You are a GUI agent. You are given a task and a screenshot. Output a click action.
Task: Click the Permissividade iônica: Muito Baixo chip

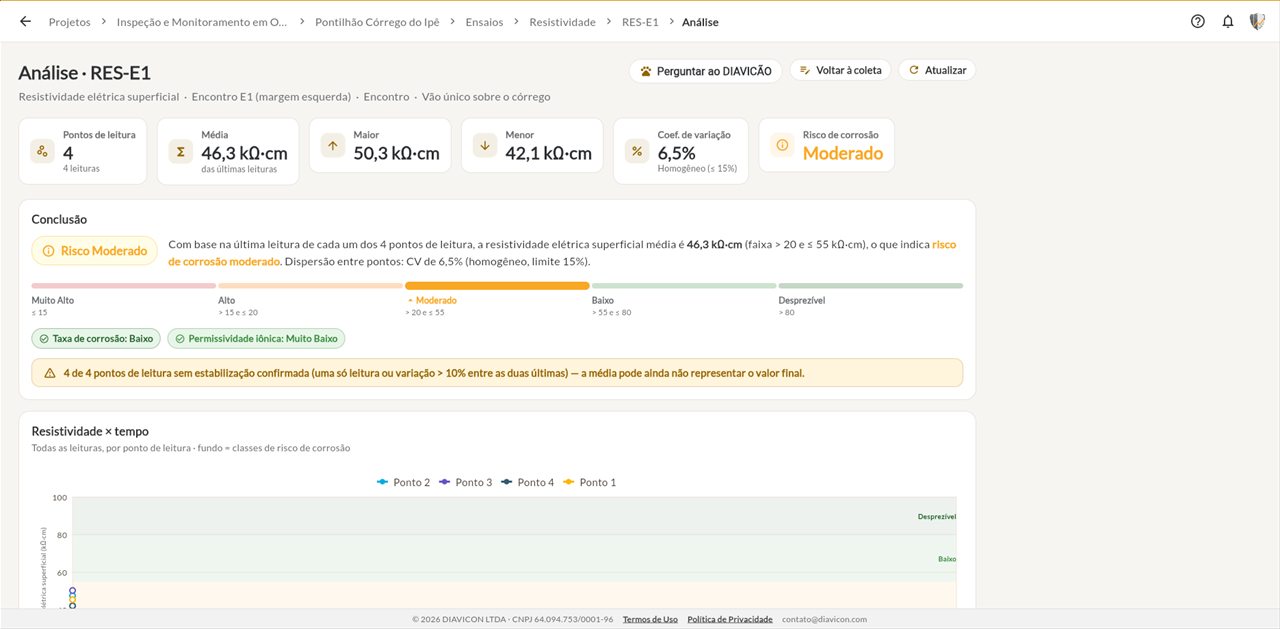coord(256,339)
